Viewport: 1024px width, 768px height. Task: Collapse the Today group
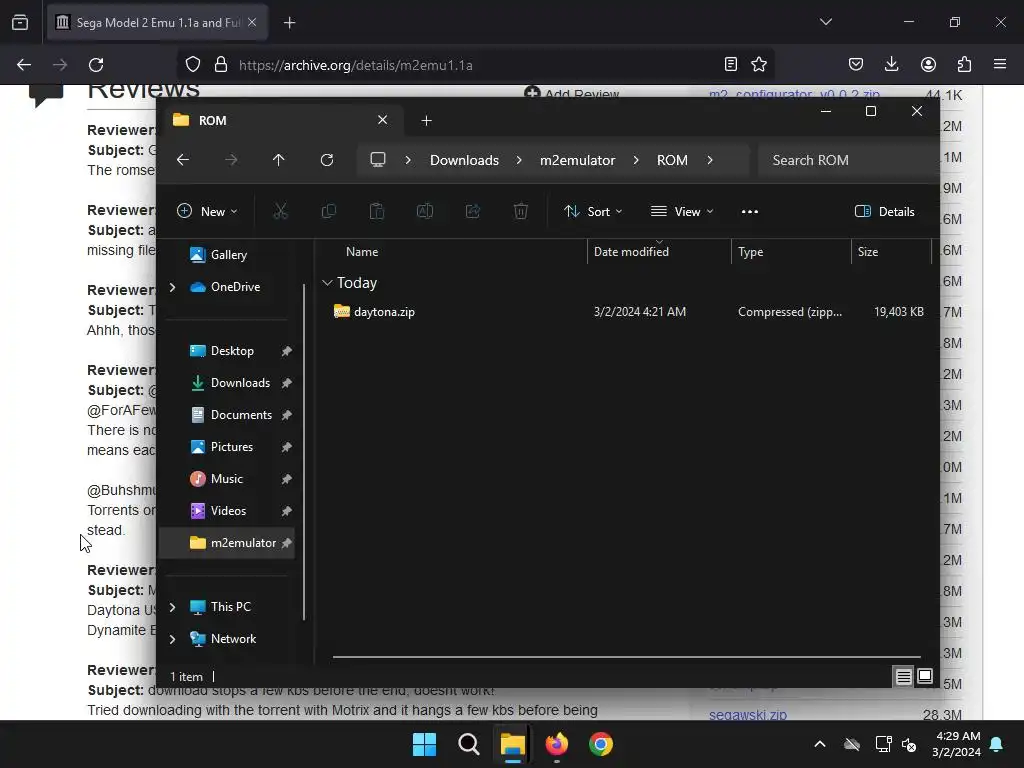click(x=327, y=283)
